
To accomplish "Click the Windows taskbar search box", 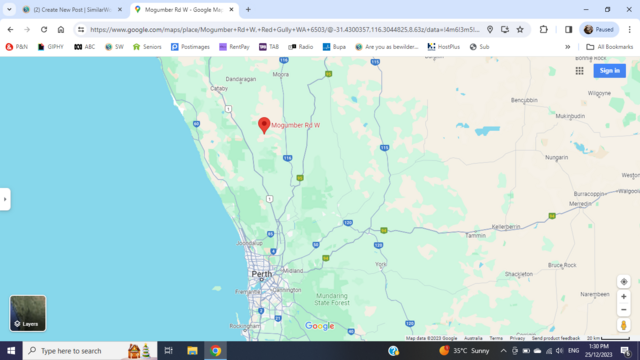I will [x=90, y=351].
